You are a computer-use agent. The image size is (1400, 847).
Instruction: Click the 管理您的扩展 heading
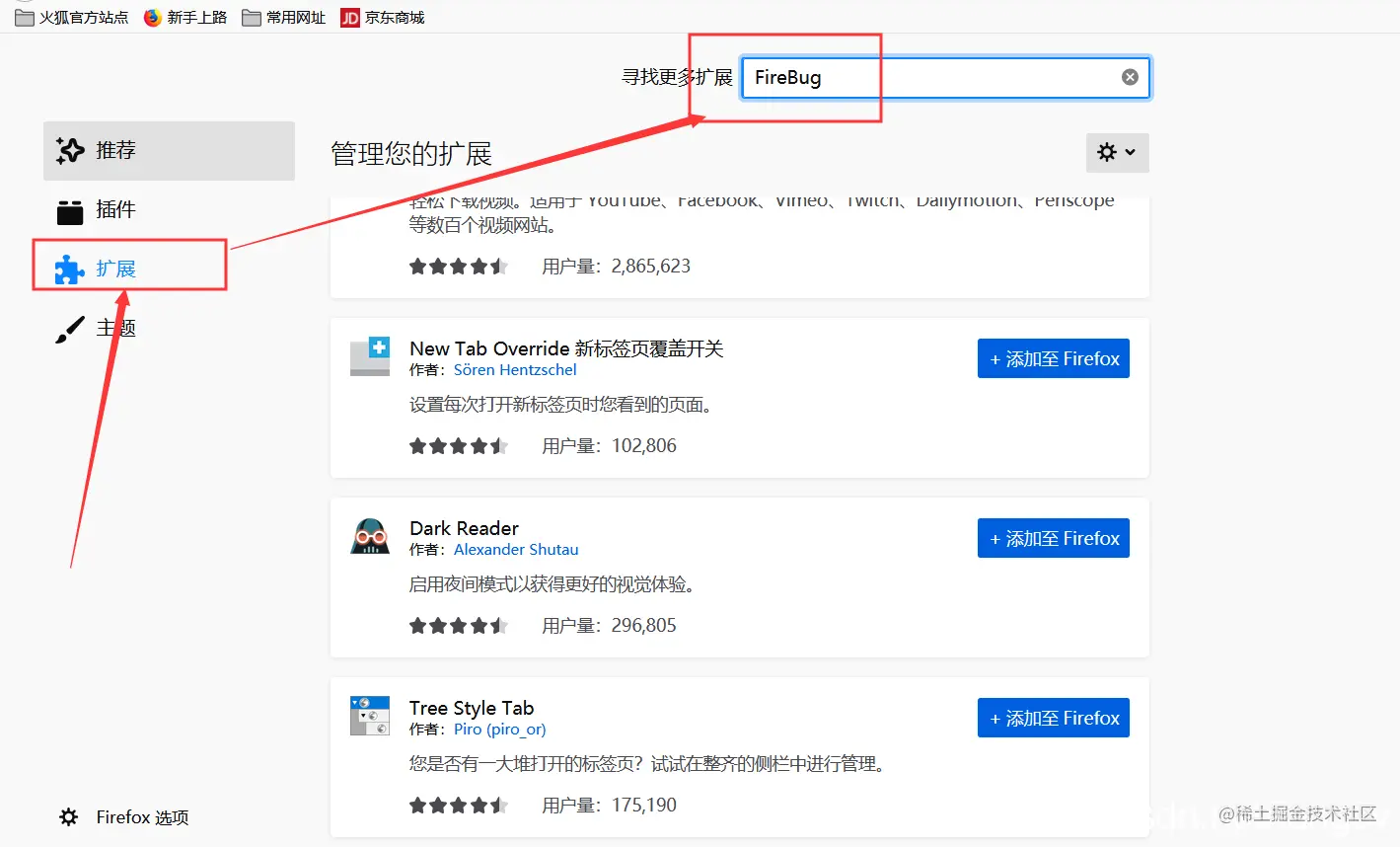click(410, 154)
